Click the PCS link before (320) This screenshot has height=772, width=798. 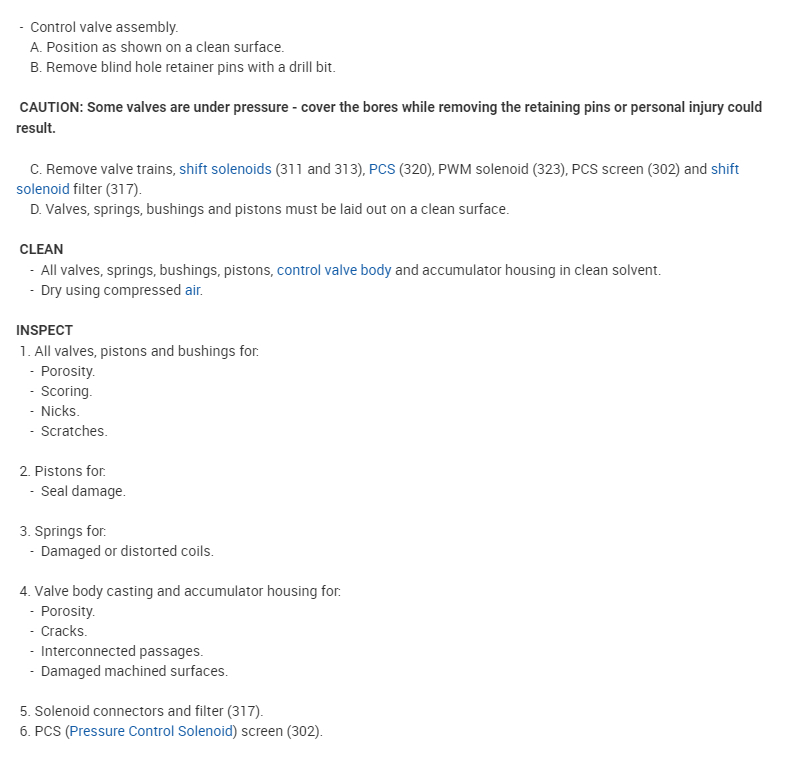point(382,169)
